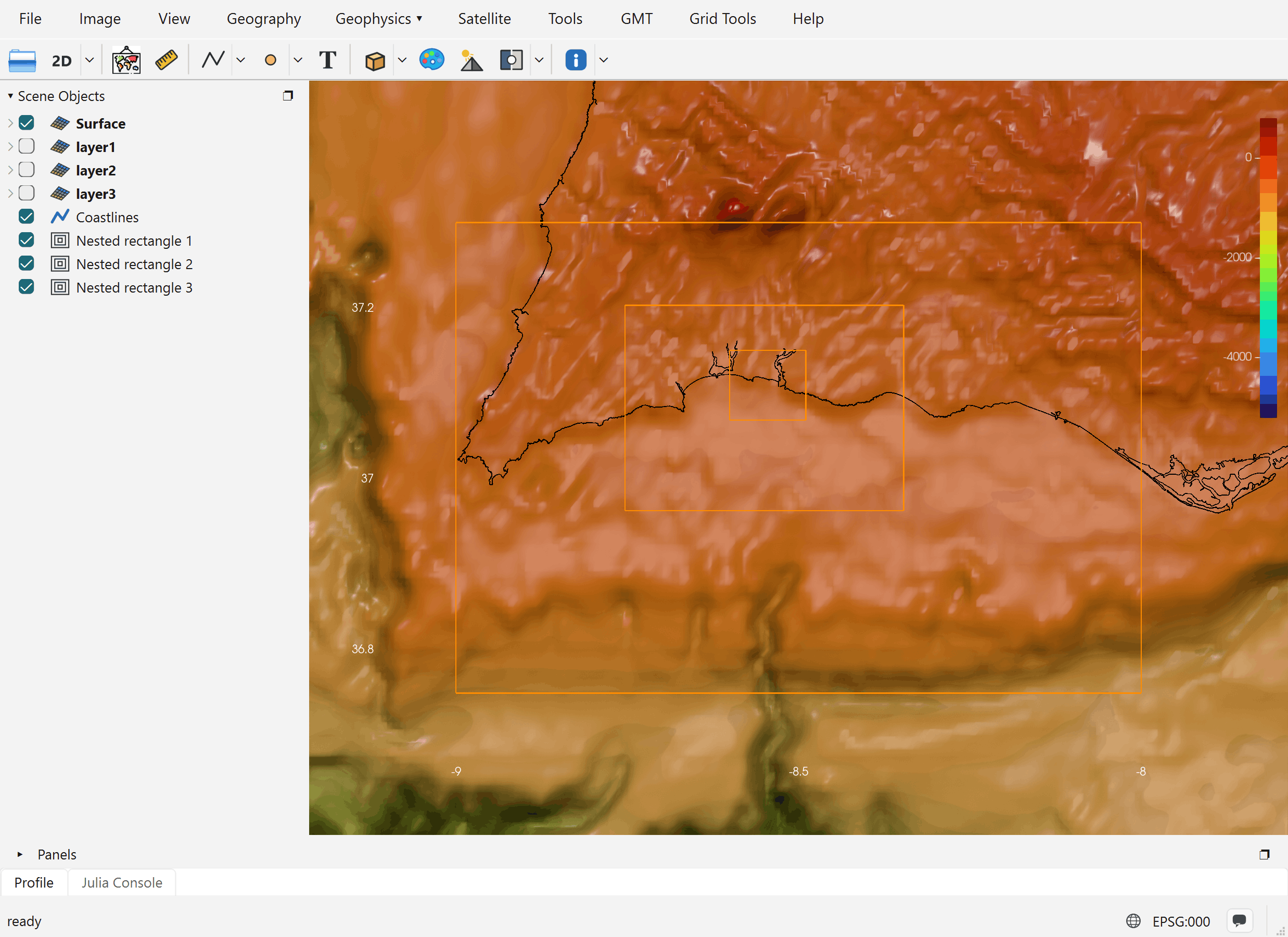1288x937 pixels.
Task: Click the illumination shading icon
Action: click(471, 60)
